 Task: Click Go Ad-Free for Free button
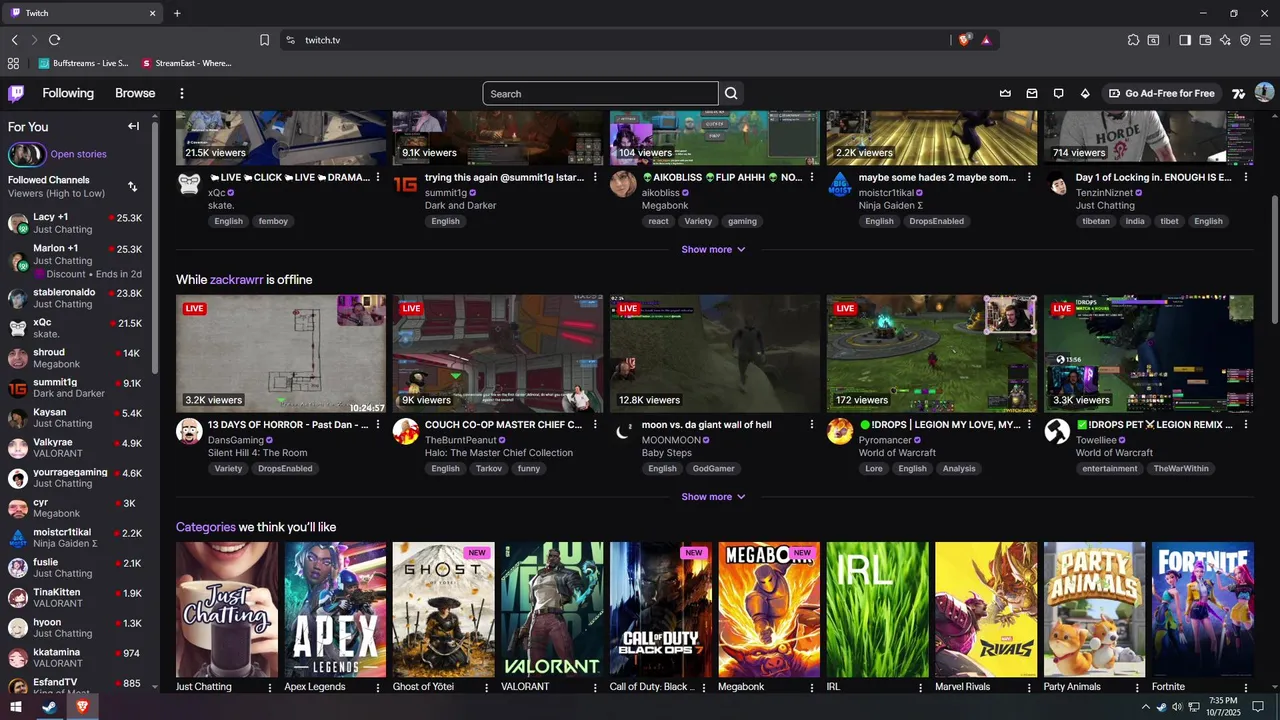pyautogui.click(x=1161, y=93)
